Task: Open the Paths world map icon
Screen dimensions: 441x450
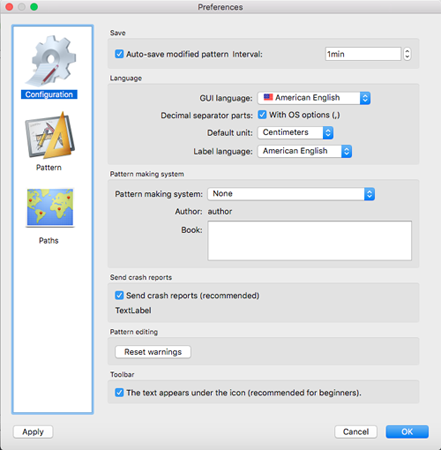Action: [50, 208]
